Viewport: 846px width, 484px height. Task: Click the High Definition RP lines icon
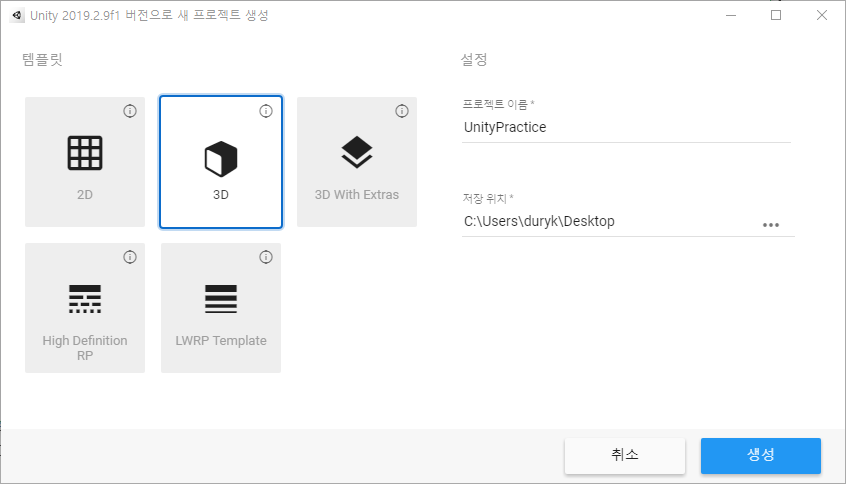pyautogui.click(x=85, y=299)
